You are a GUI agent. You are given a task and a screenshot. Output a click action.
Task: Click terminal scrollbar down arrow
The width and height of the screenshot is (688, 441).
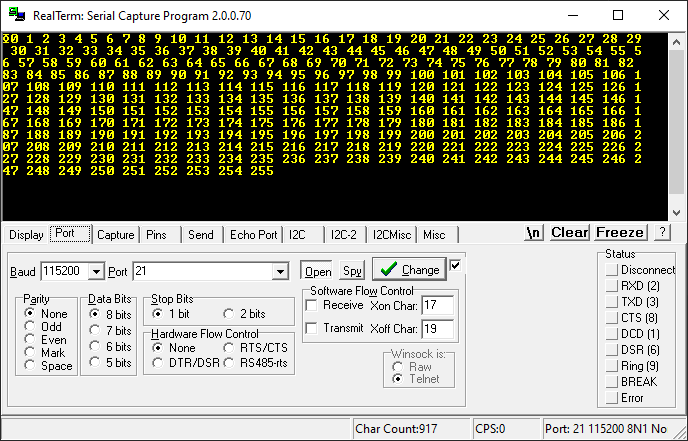tap(676, 213)
